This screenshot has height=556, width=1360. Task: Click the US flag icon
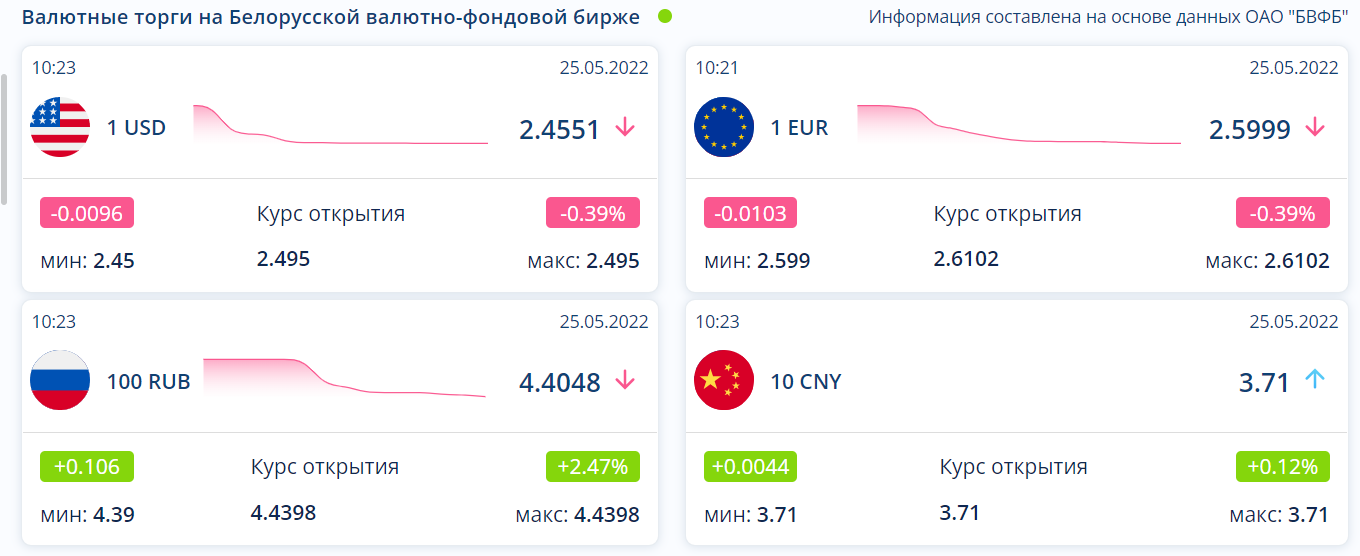pyautogui.click(x=60, y=127)
